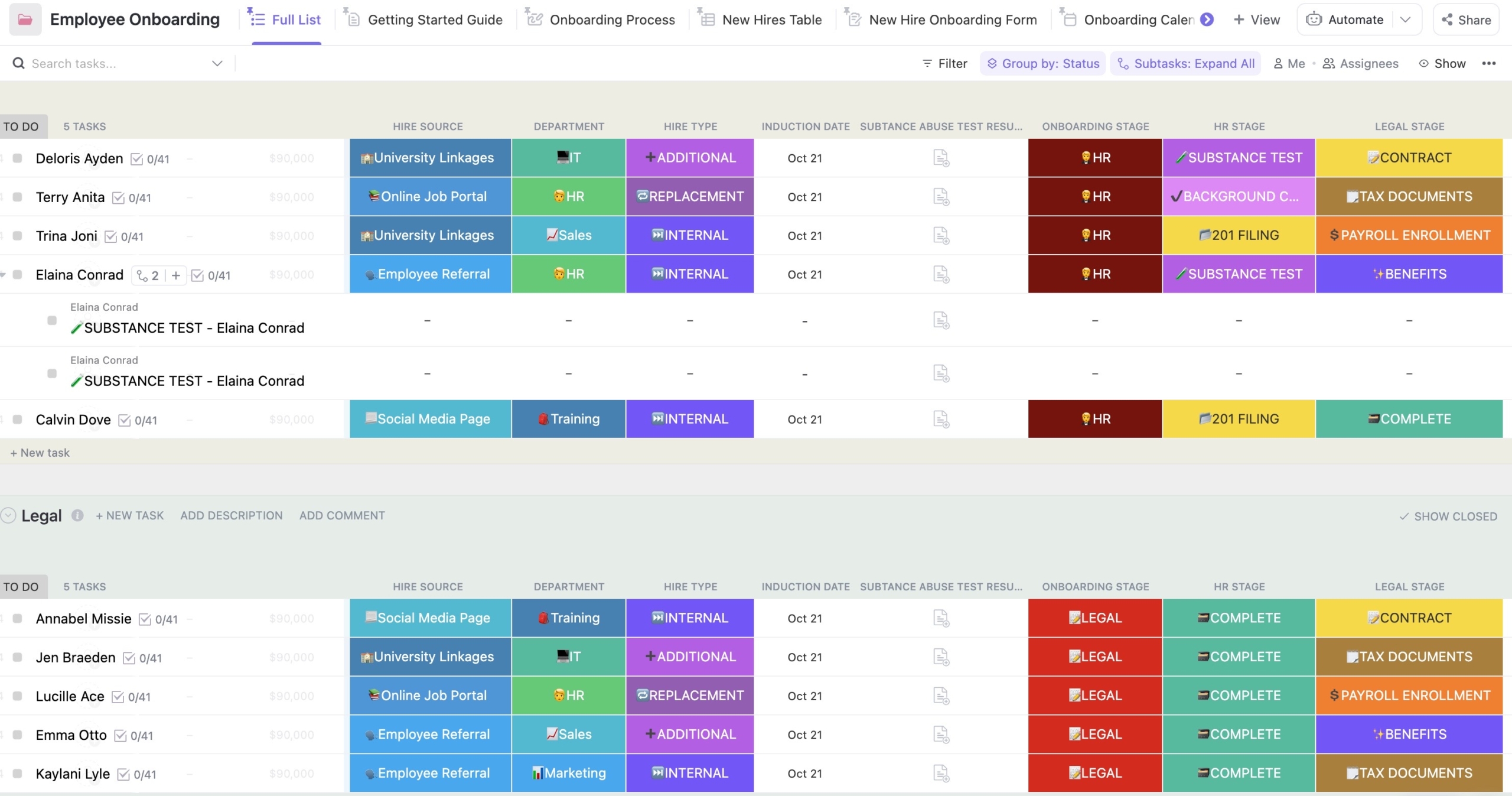1512x796 pixels.
Task: Add a new task under the TO DO group
Action: (x=40, y=452)
